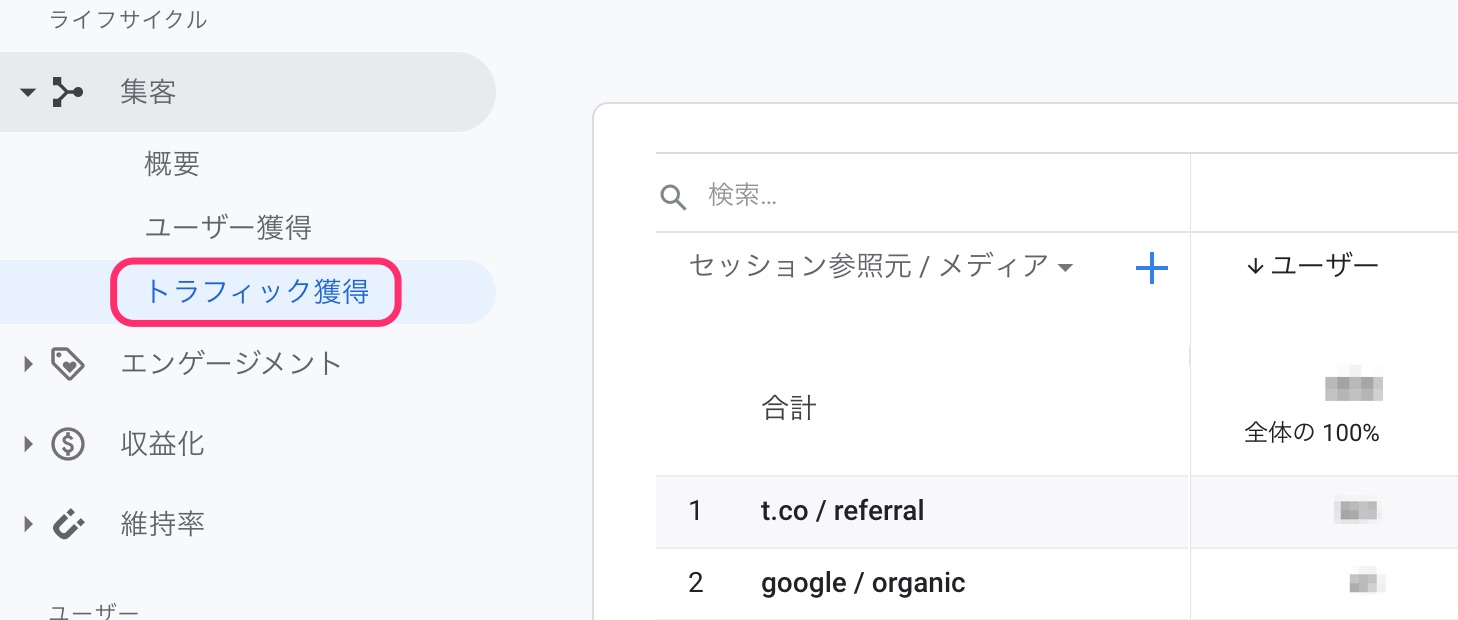The height and width of the screenshot is (620, 1458).
Task: Click the t.co / referral row
Action: [x=842, y=511]
